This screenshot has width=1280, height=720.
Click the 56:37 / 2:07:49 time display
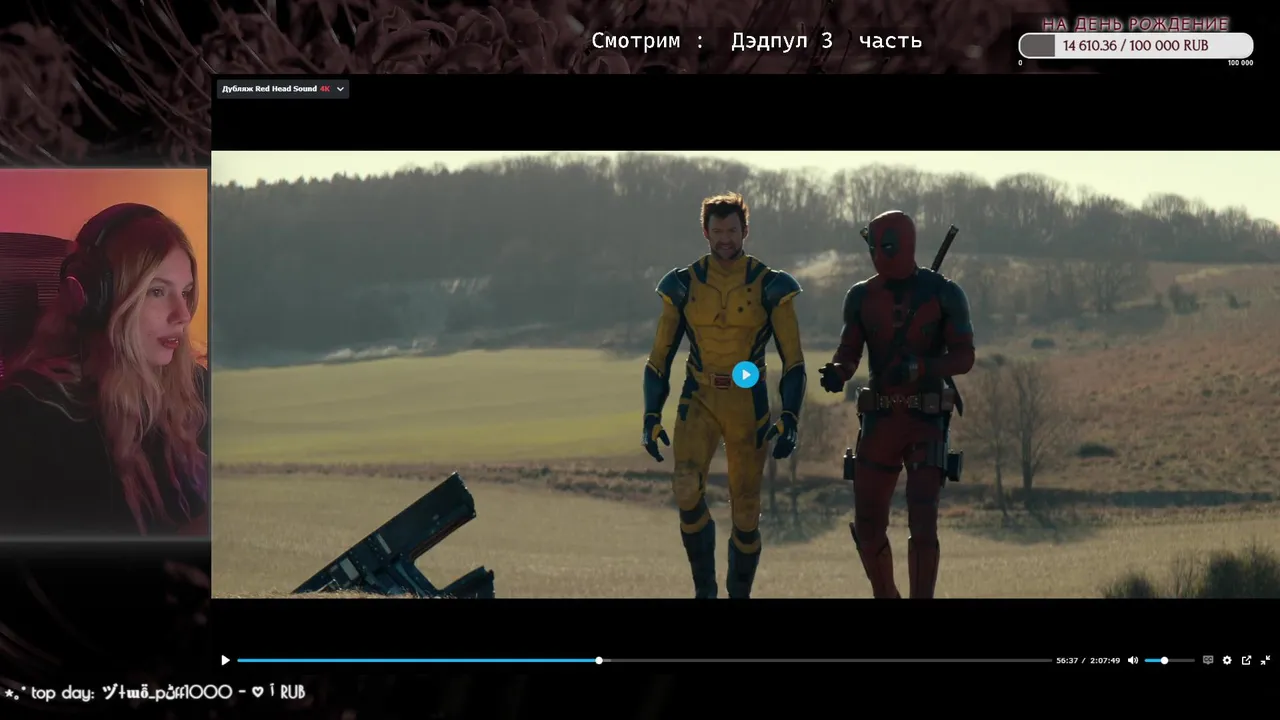1088,660
